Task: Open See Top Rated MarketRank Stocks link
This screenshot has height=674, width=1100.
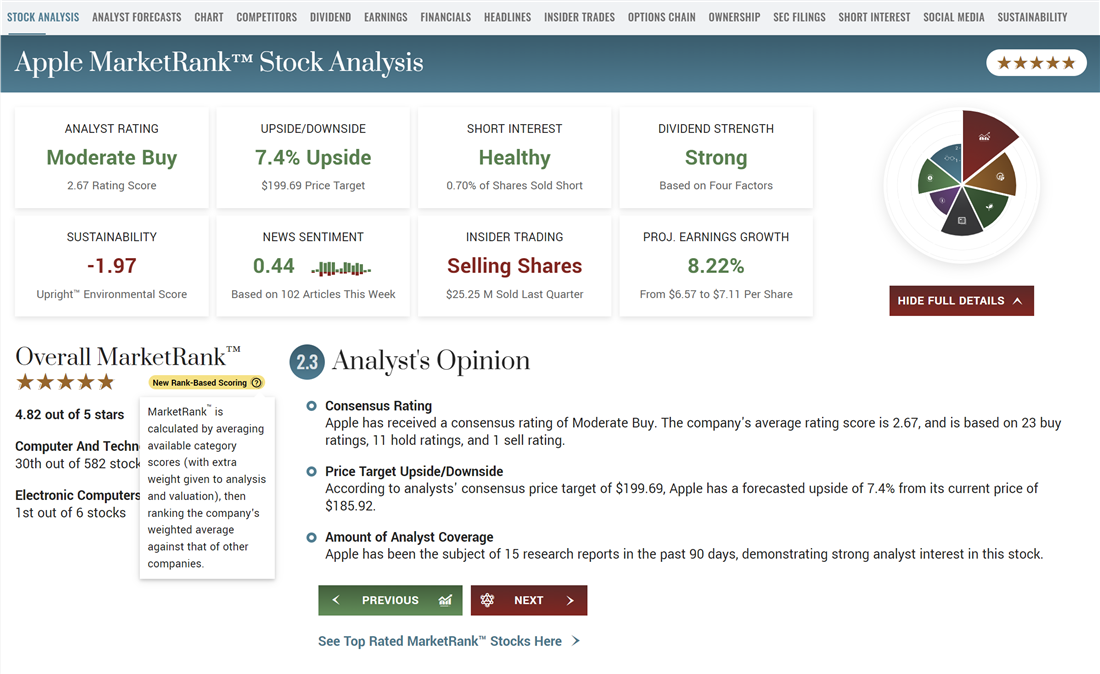Action: click(x=448, y=641)
